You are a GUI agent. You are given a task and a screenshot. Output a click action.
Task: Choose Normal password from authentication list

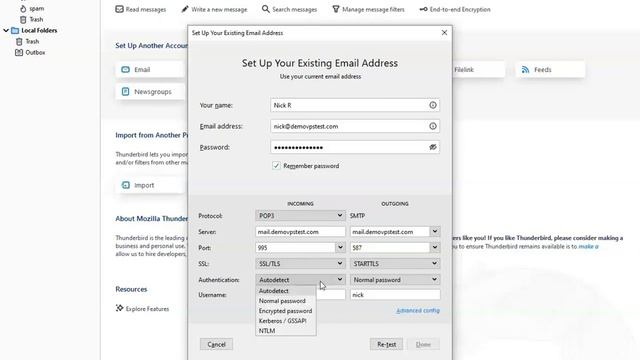[286, 301]
